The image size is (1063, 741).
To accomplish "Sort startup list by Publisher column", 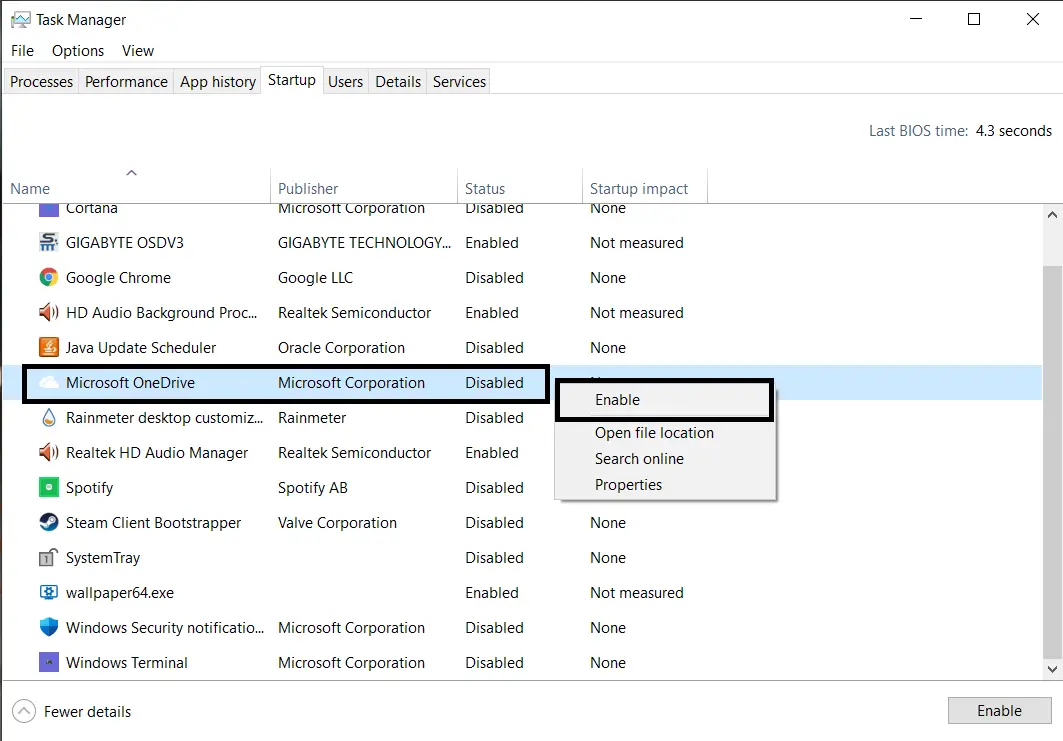I will [364, 185].
